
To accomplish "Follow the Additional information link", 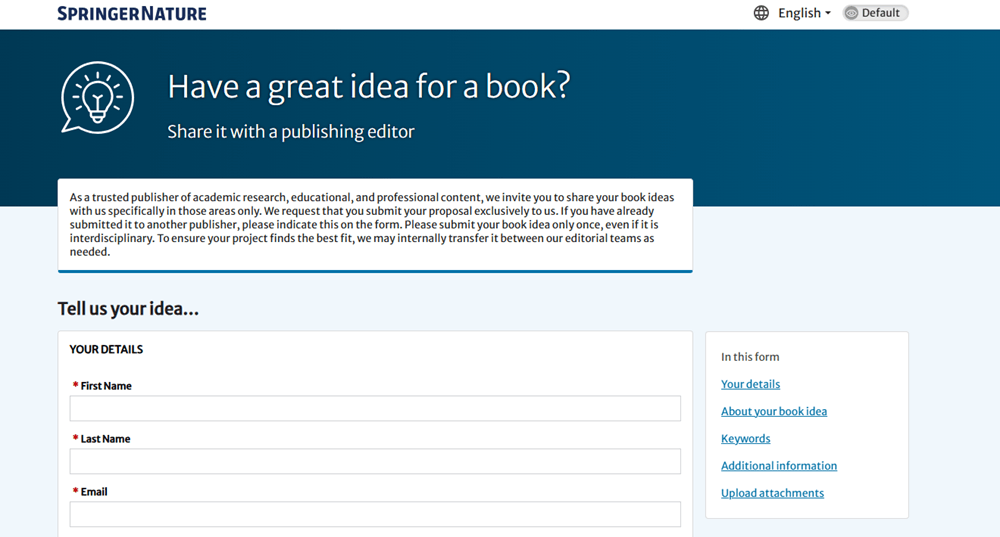I will 779,466.
